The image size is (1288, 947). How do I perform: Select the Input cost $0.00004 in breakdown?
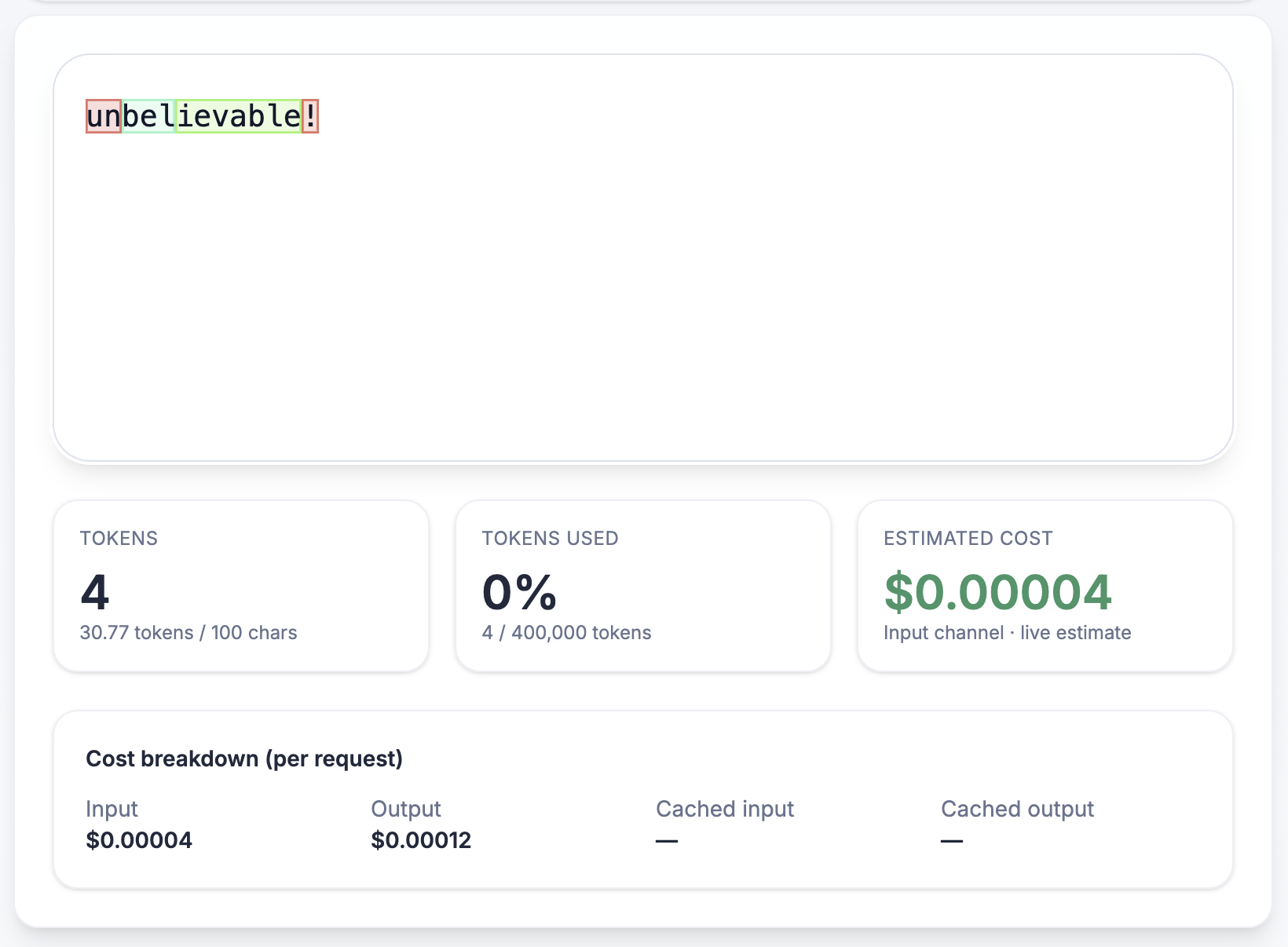(139, 840)
